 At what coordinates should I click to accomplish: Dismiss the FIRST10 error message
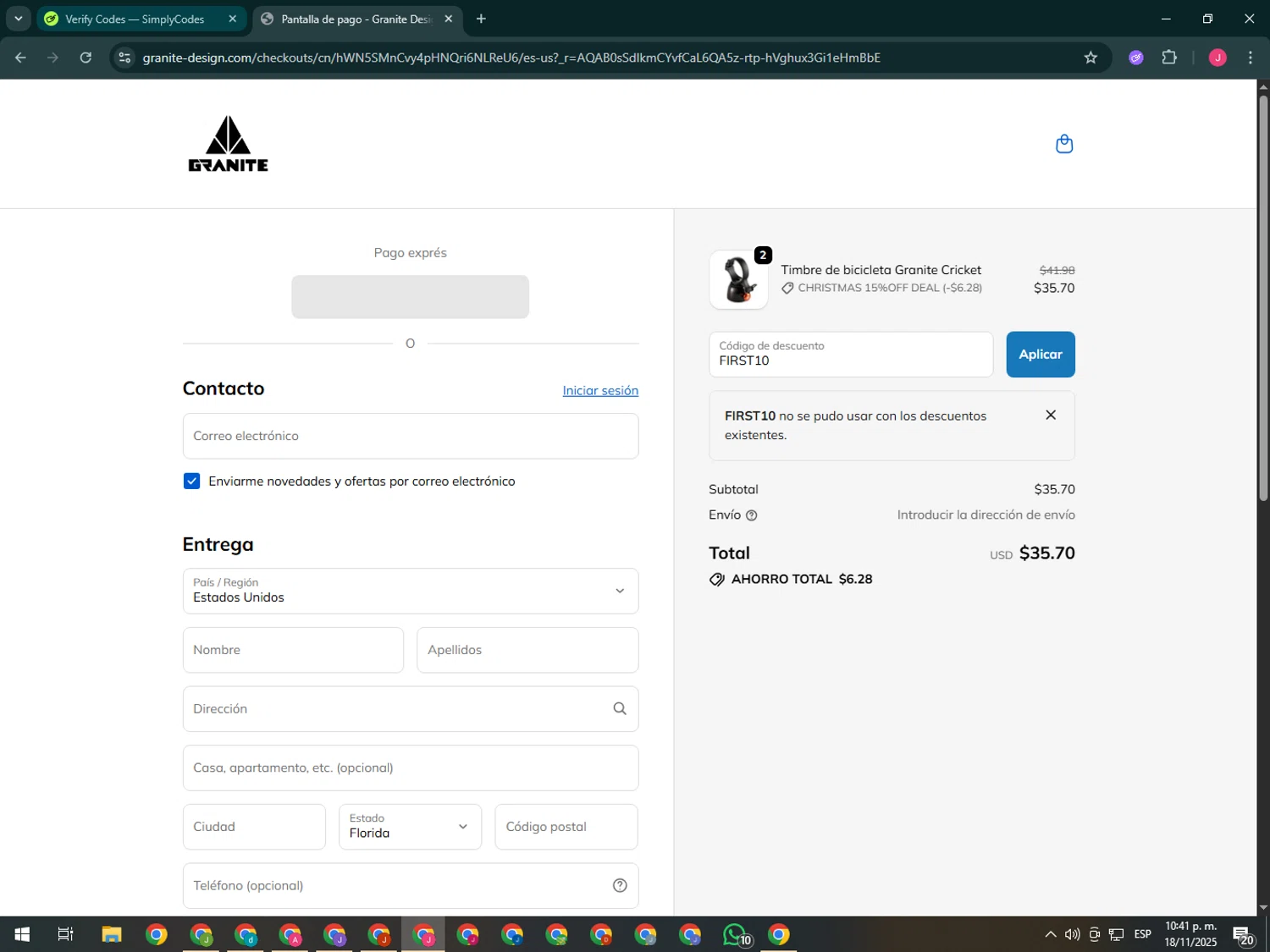coord(1051,415)
